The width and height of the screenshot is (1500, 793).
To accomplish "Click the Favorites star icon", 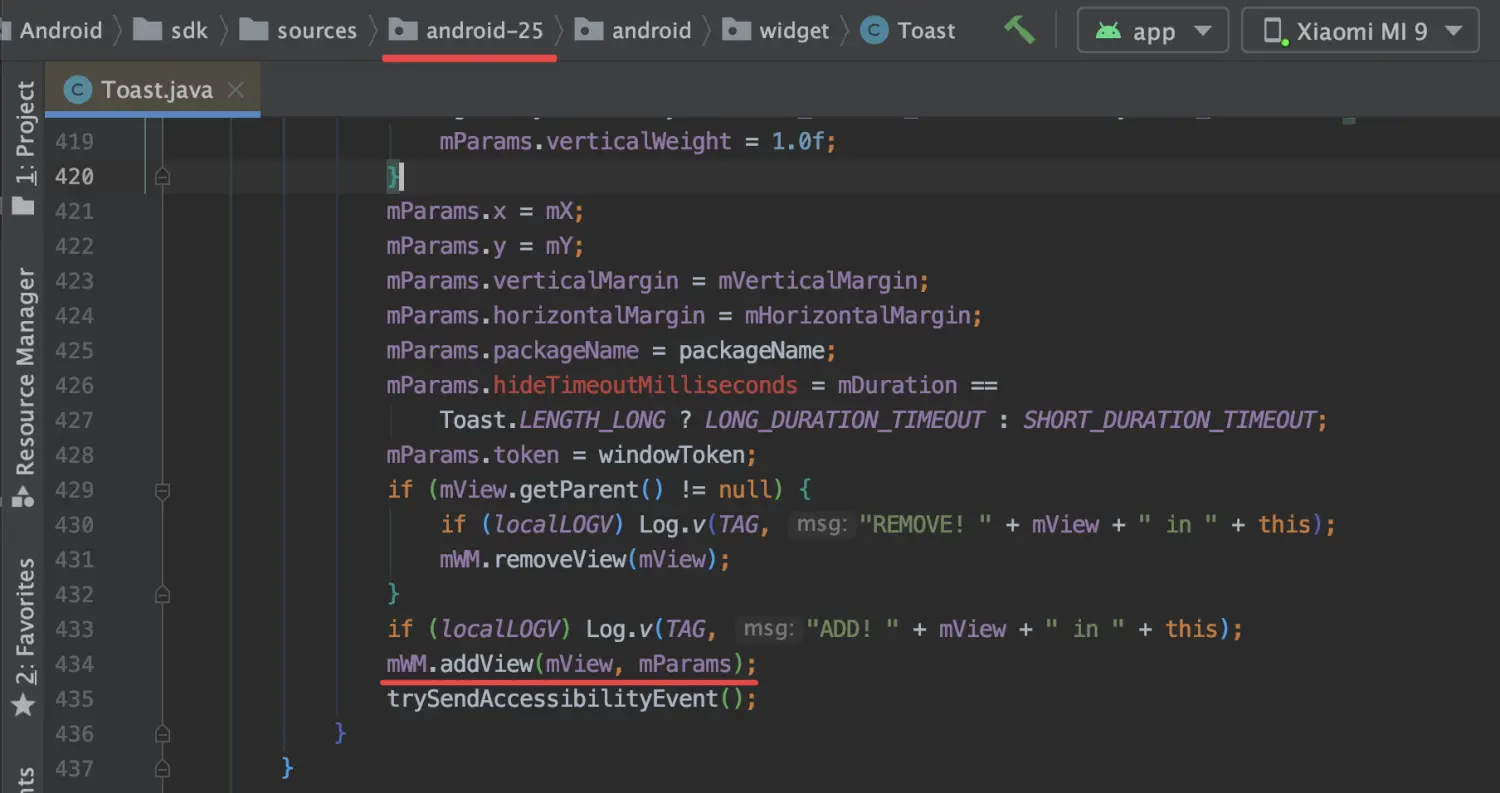I will click(x=24, y=705).
